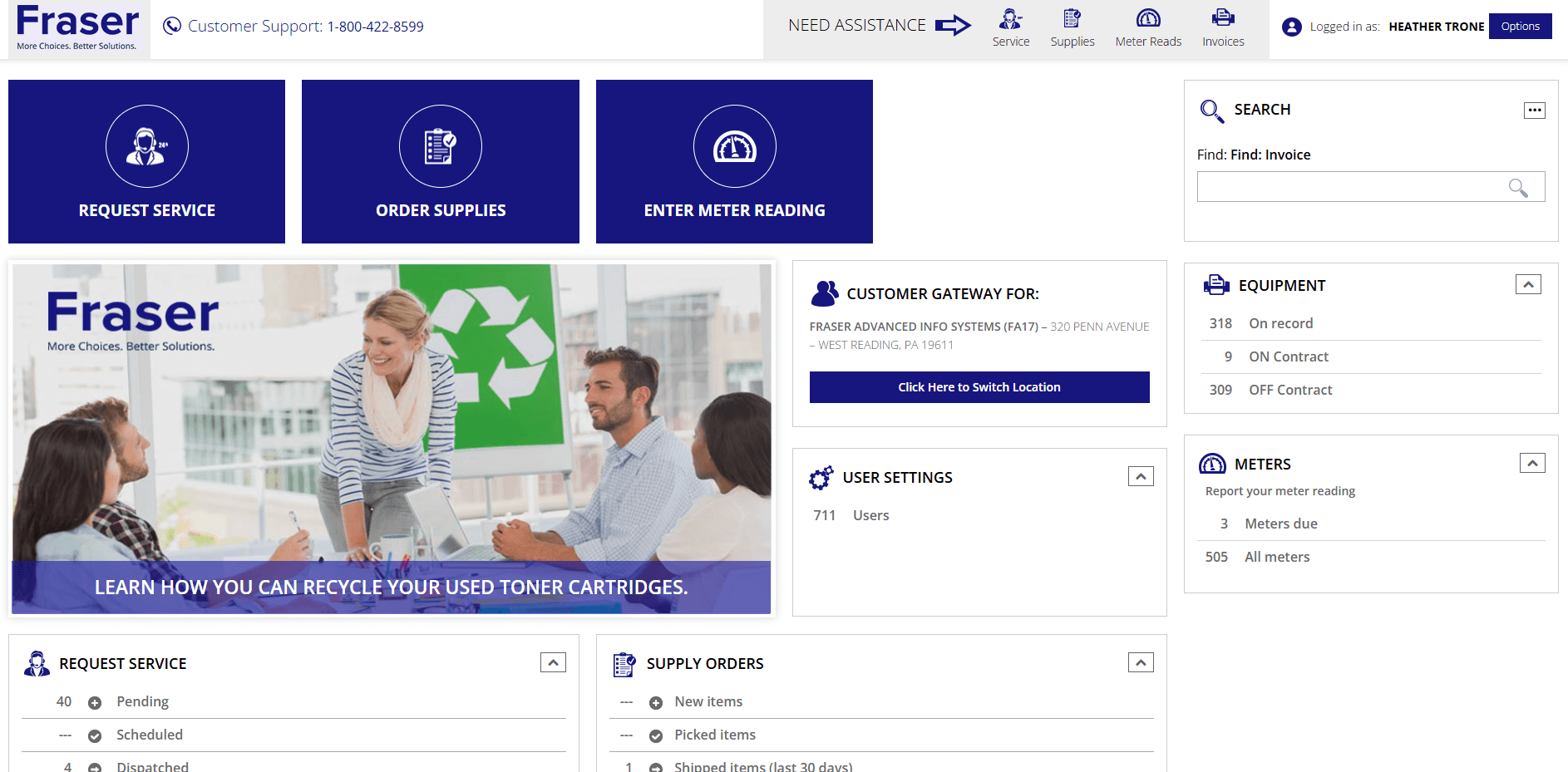This screenshot has height=772, width=1568.
Task: Click the Enter Meter Reading tile
Action: coord(734,161)
